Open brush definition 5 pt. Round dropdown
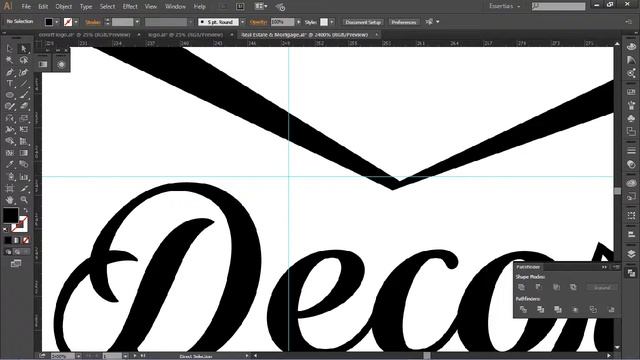Image resolution: width=640 pixels, height=360 pixels. (x=242, y=22)
